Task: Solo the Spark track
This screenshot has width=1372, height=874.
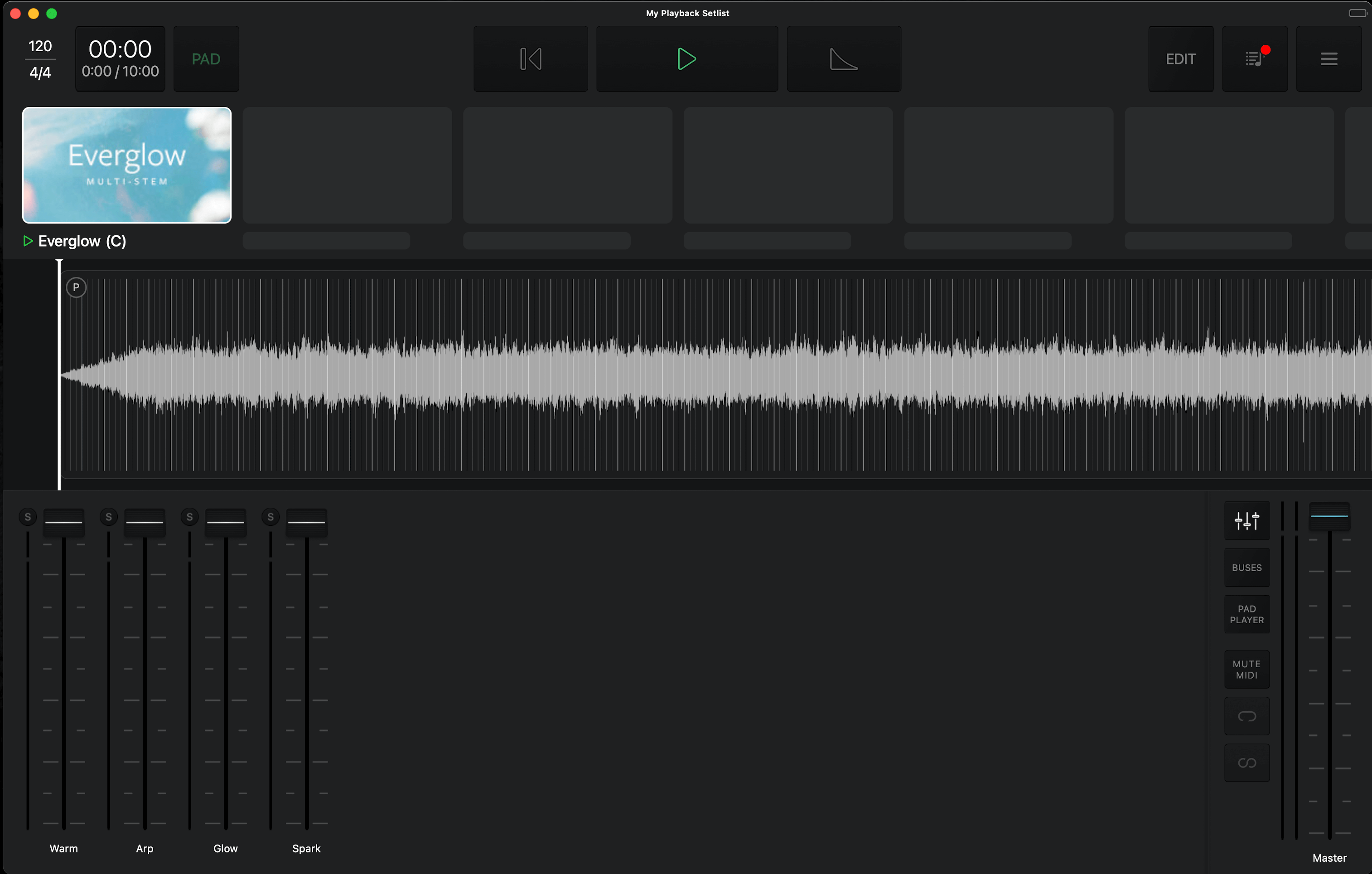Action: point(270,517)
